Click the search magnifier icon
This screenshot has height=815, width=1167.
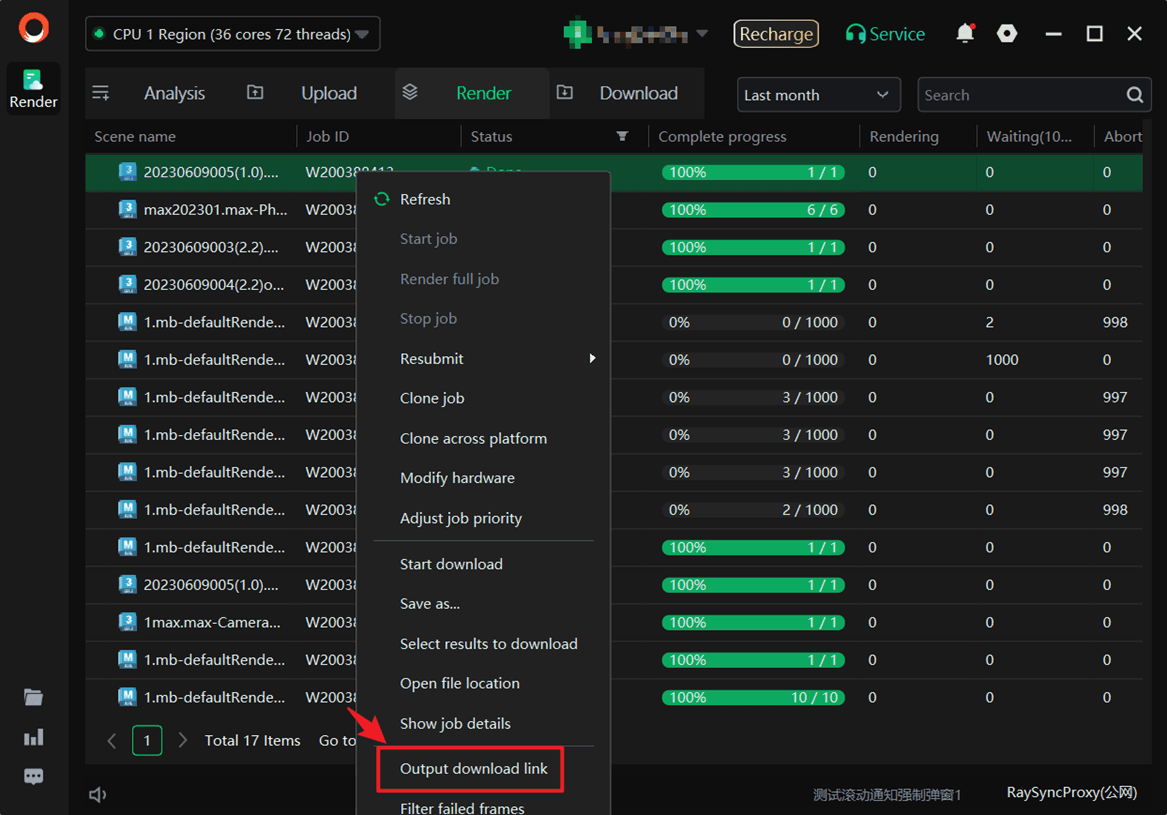click(1134, 95)
